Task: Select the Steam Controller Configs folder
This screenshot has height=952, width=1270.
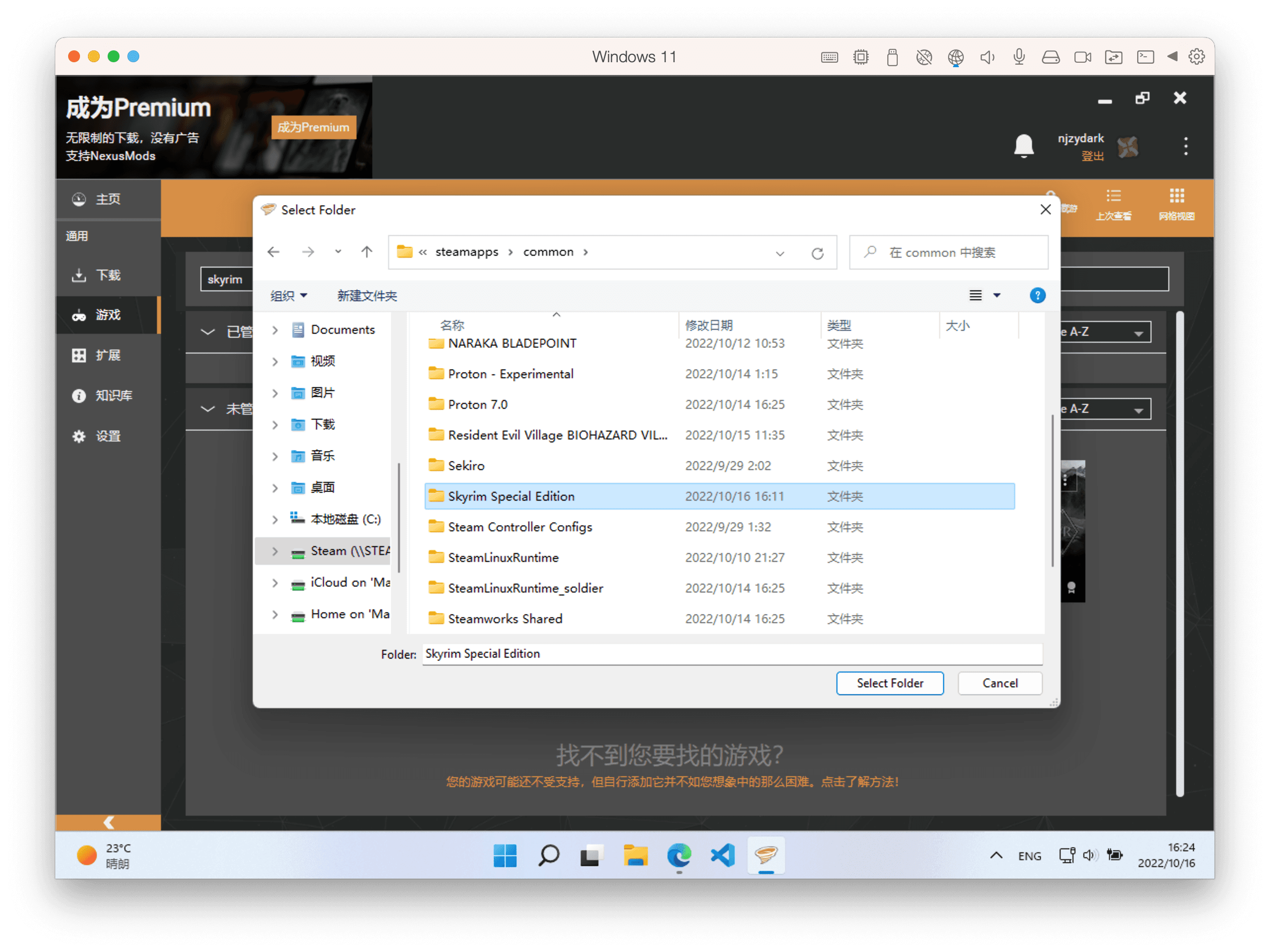Action: [x=719, y=526]
